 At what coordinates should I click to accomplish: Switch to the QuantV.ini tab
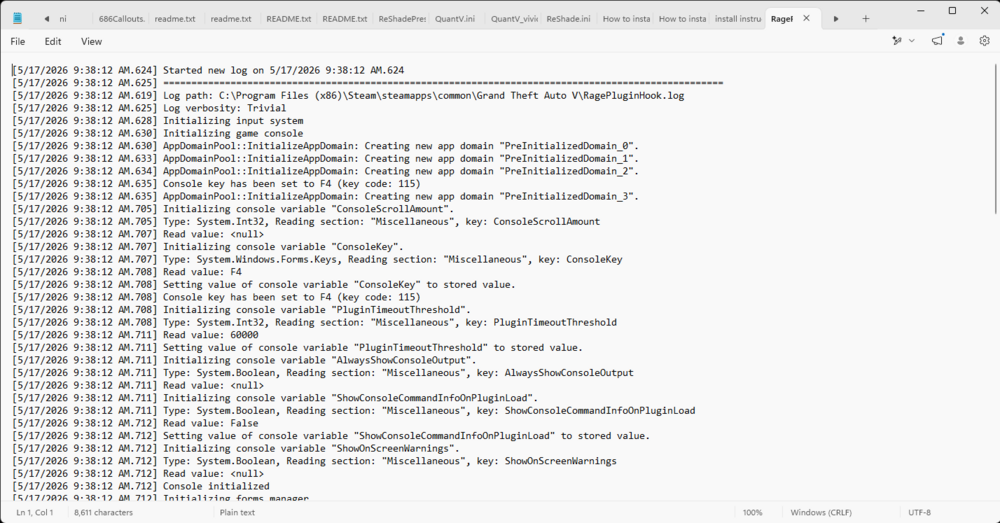click(x=455, y=19)
